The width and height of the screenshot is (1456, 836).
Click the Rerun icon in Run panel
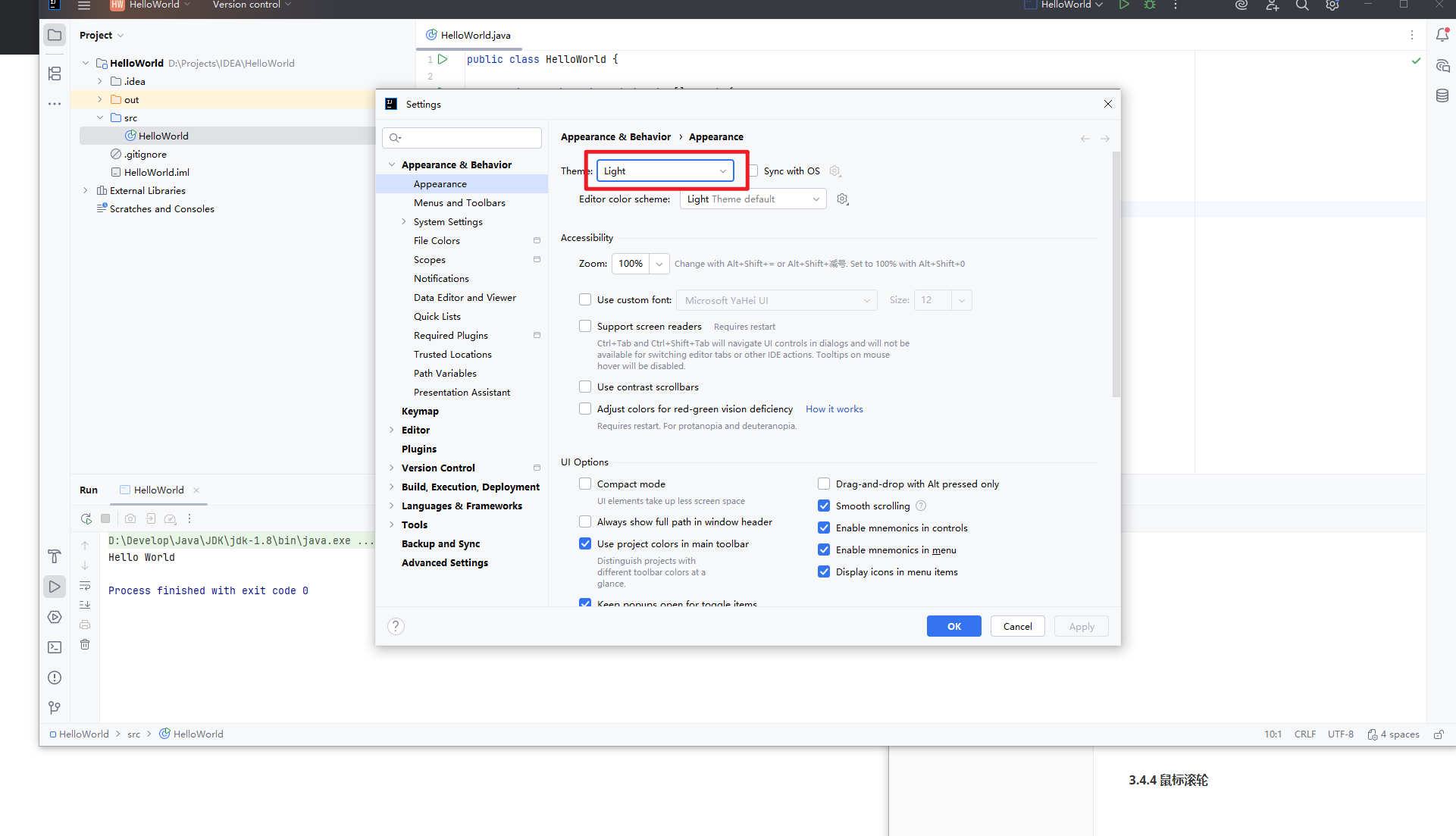coord(86,518)
